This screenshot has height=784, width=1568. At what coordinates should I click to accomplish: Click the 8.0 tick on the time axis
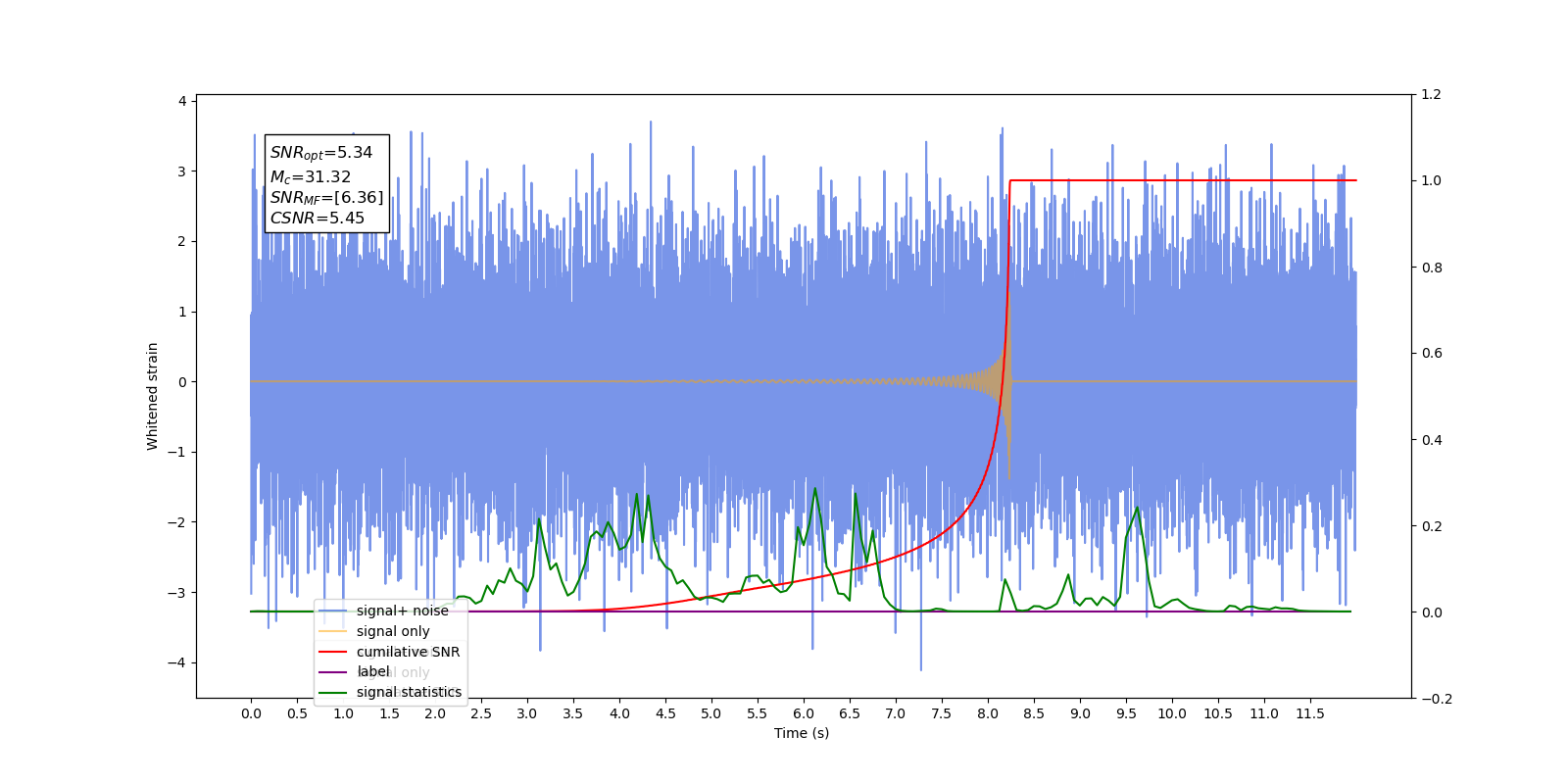tap(988, 713)
